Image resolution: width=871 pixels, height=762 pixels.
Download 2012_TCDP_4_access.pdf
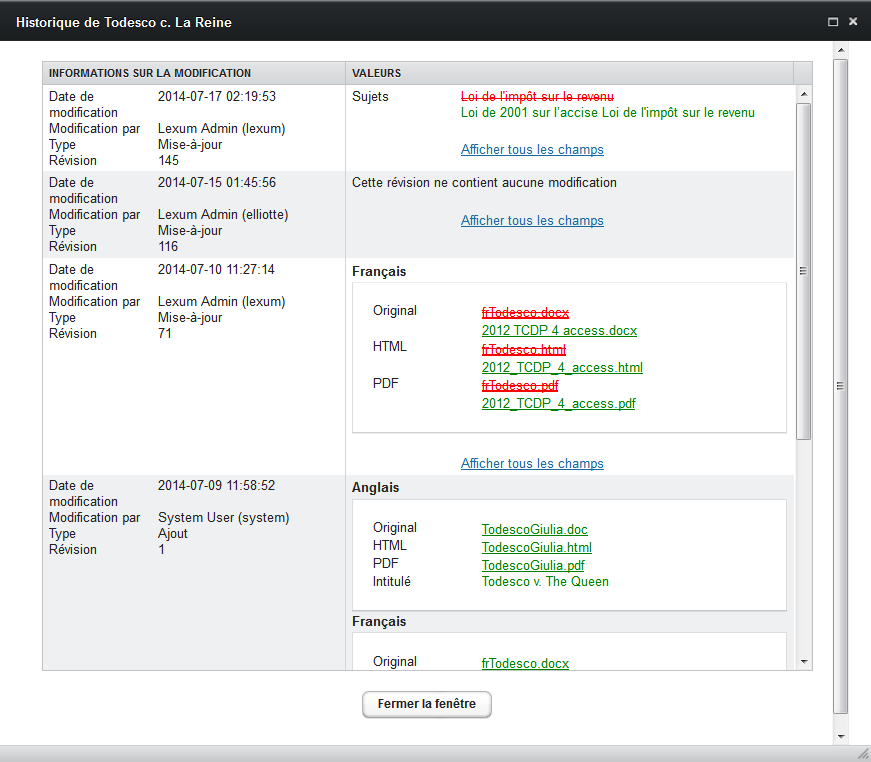(558, 404)
